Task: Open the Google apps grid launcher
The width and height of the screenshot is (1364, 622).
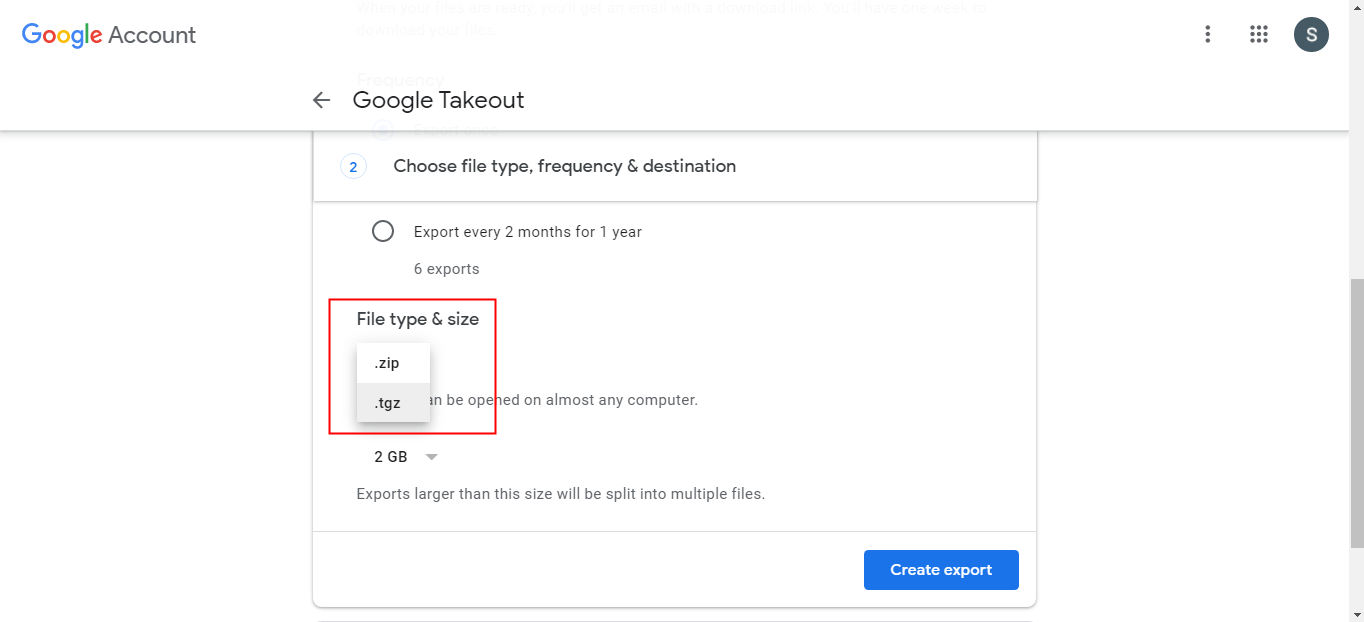Action: [x=1259, y=35]
